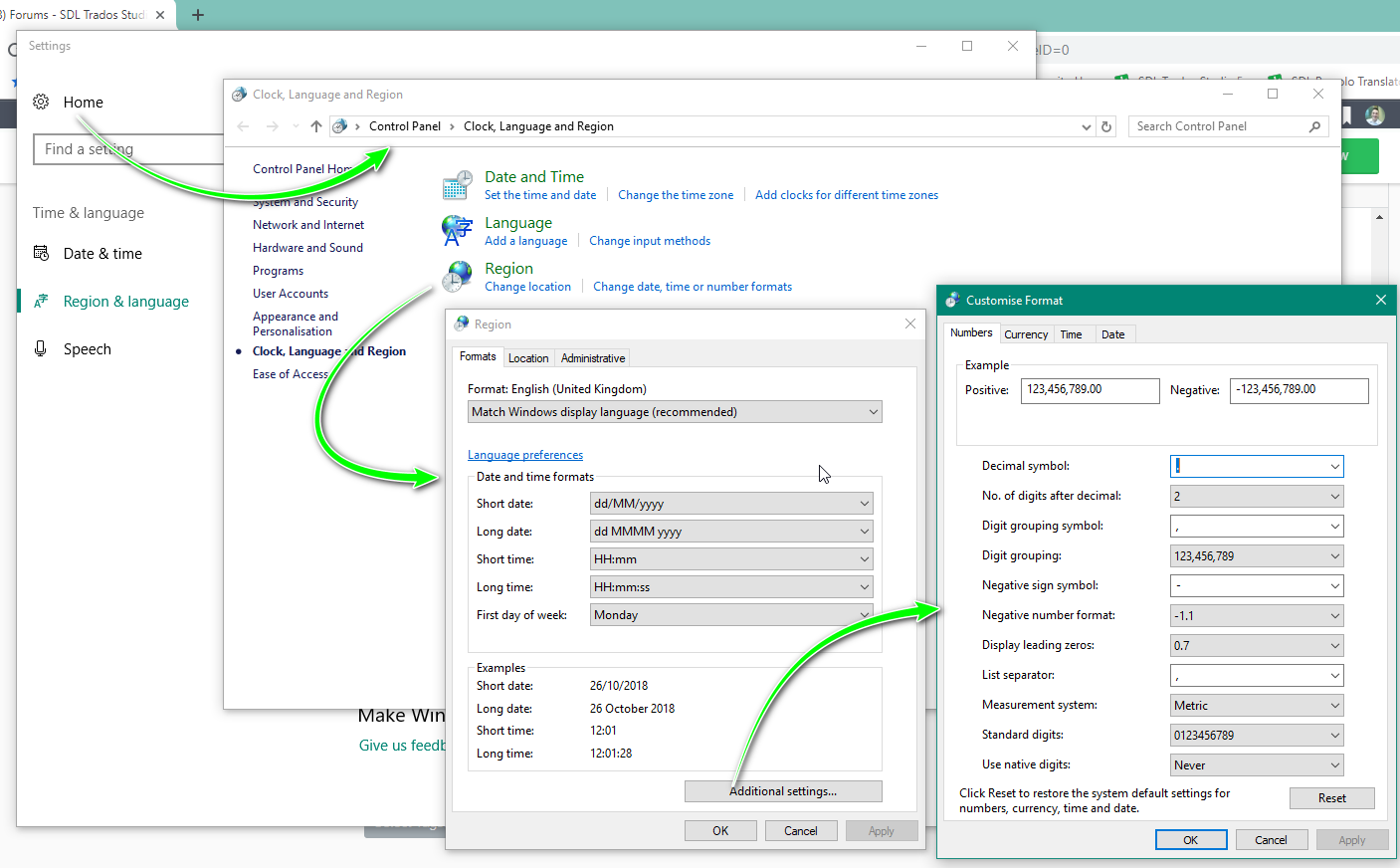Open the Language preferences link
Viewport: 1400px width, 868px height.
point(525,455)
